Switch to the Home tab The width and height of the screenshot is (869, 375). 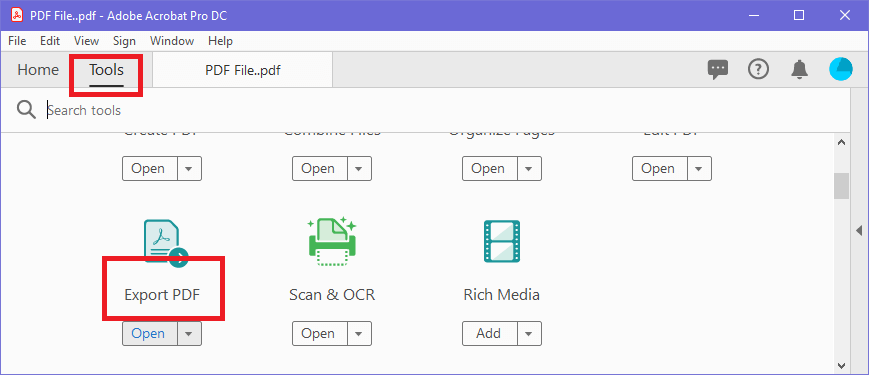click(x=38, y=70)
